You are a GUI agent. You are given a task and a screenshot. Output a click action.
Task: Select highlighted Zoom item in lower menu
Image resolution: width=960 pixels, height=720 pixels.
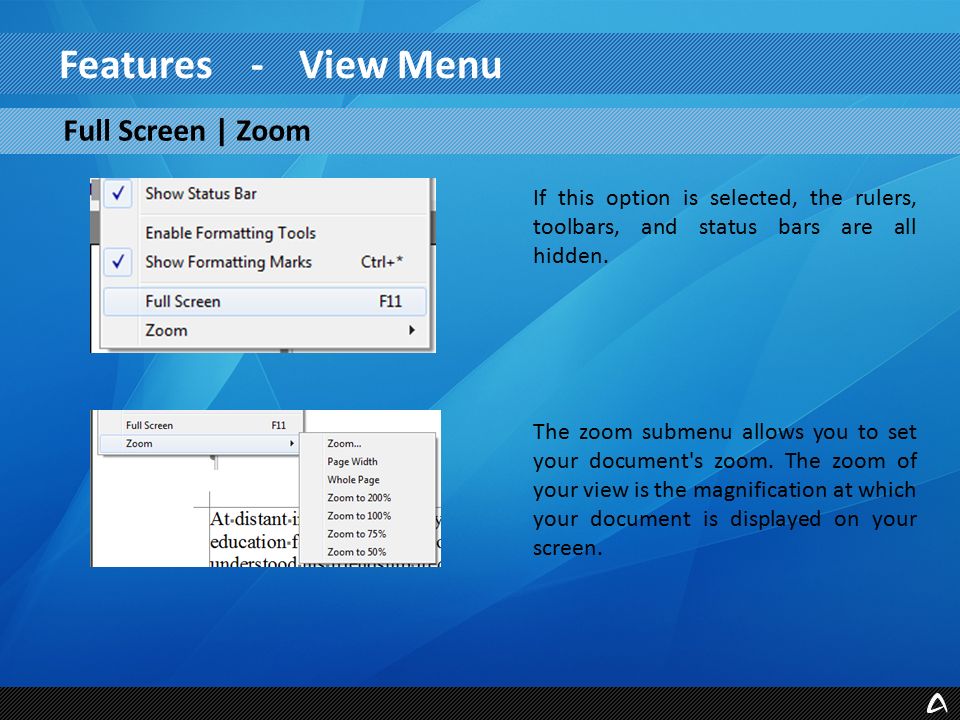(200, 443)
